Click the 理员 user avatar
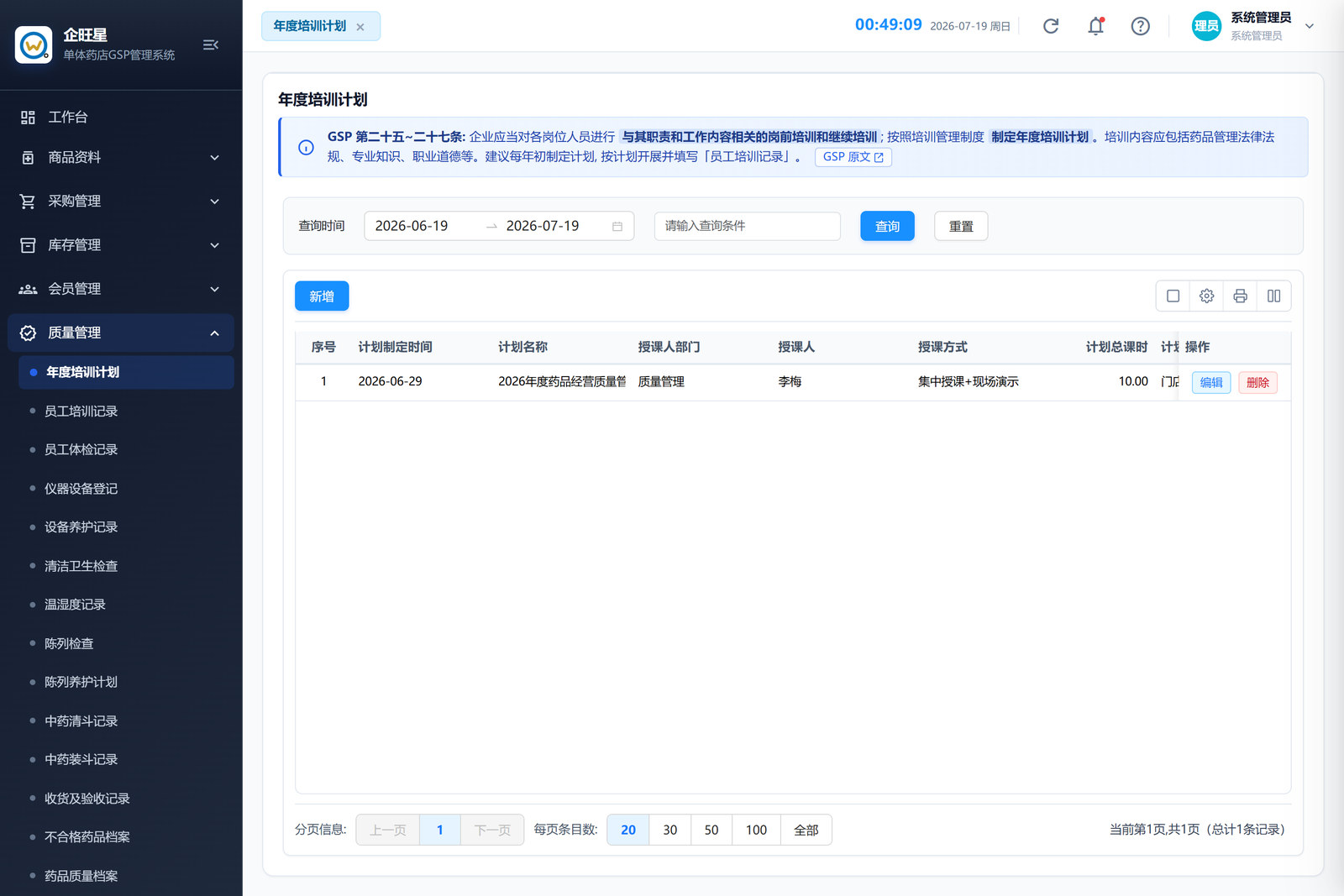This screenshot has height=896, width=1344. click(x=1206, y=26)
